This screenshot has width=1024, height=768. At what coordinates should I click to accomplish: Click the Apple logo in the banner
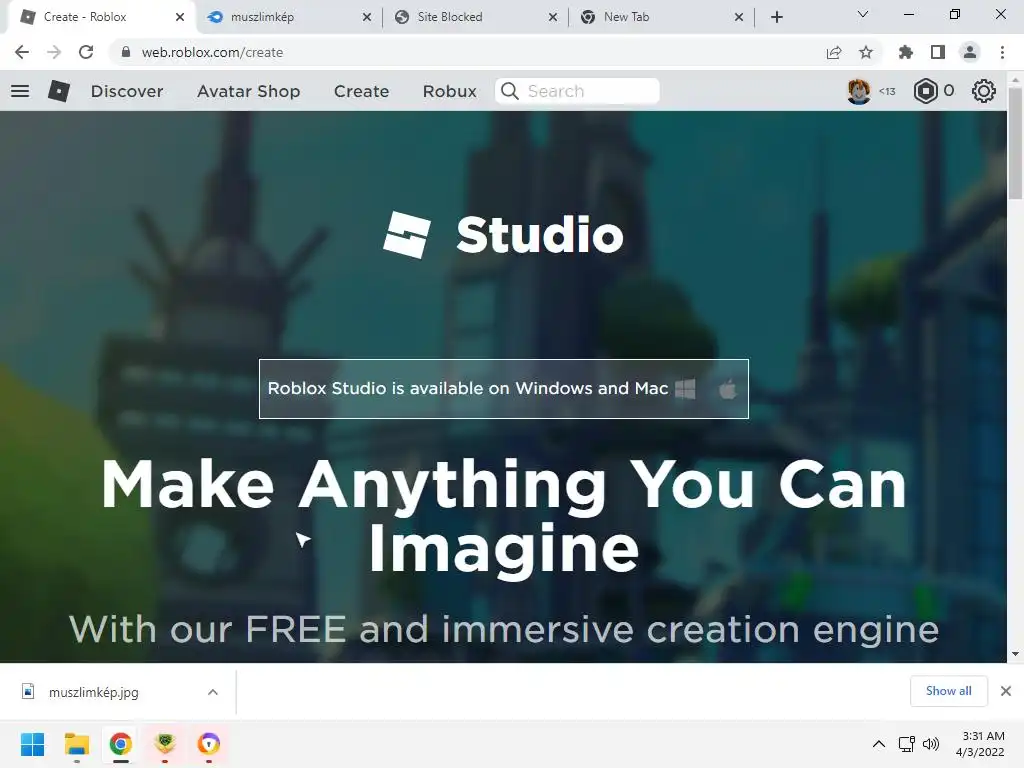(x=728, y=389)
